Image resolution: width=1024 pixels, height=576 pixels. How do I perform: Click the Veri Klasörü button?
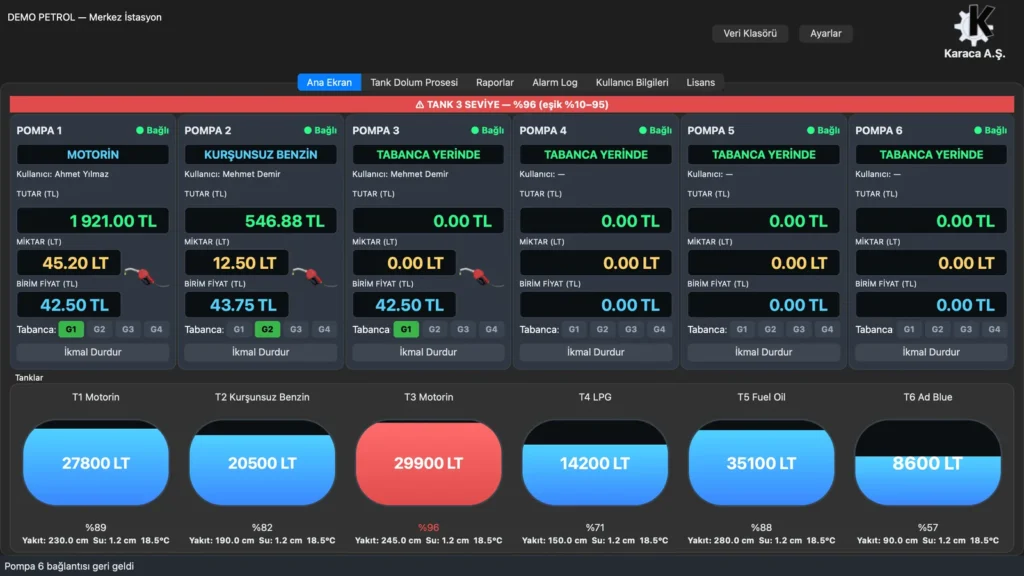pyautogui.click(x=750, y=33)
